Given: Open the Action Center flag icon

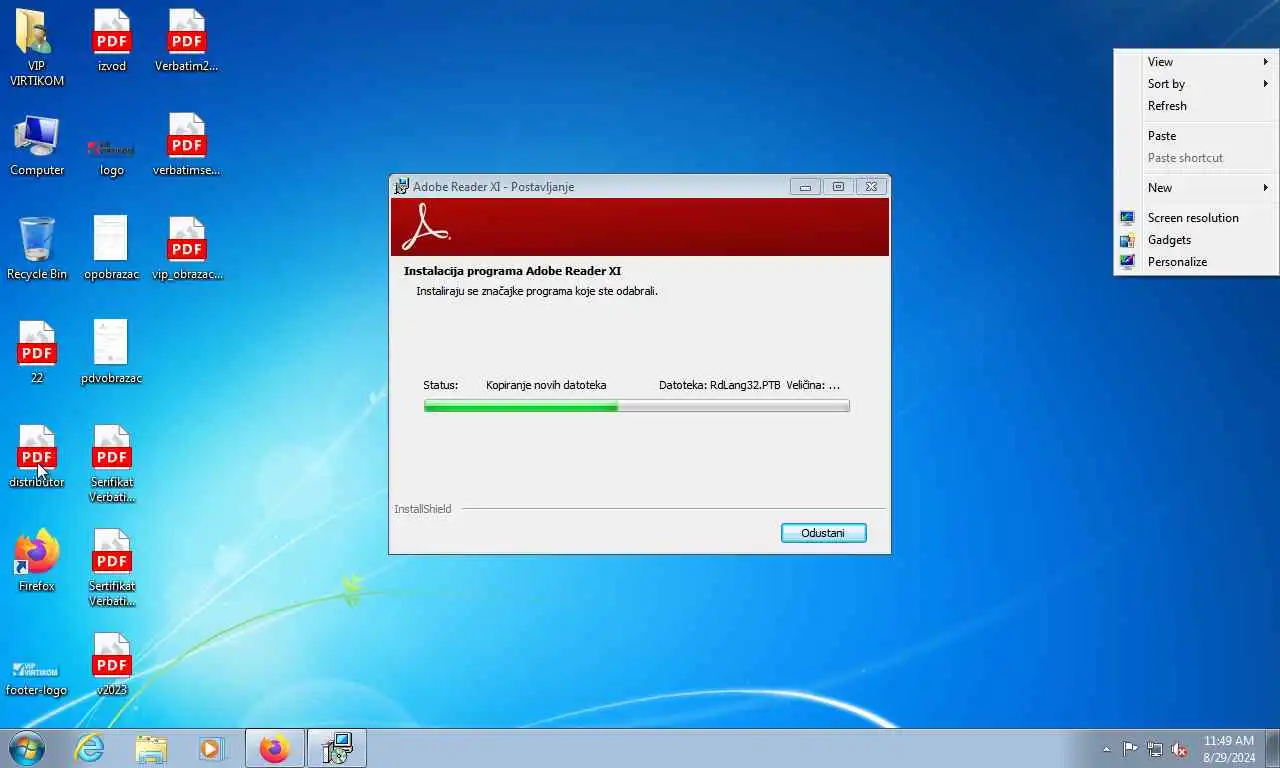Looking at the screenshot, I should coord(1130,749).
